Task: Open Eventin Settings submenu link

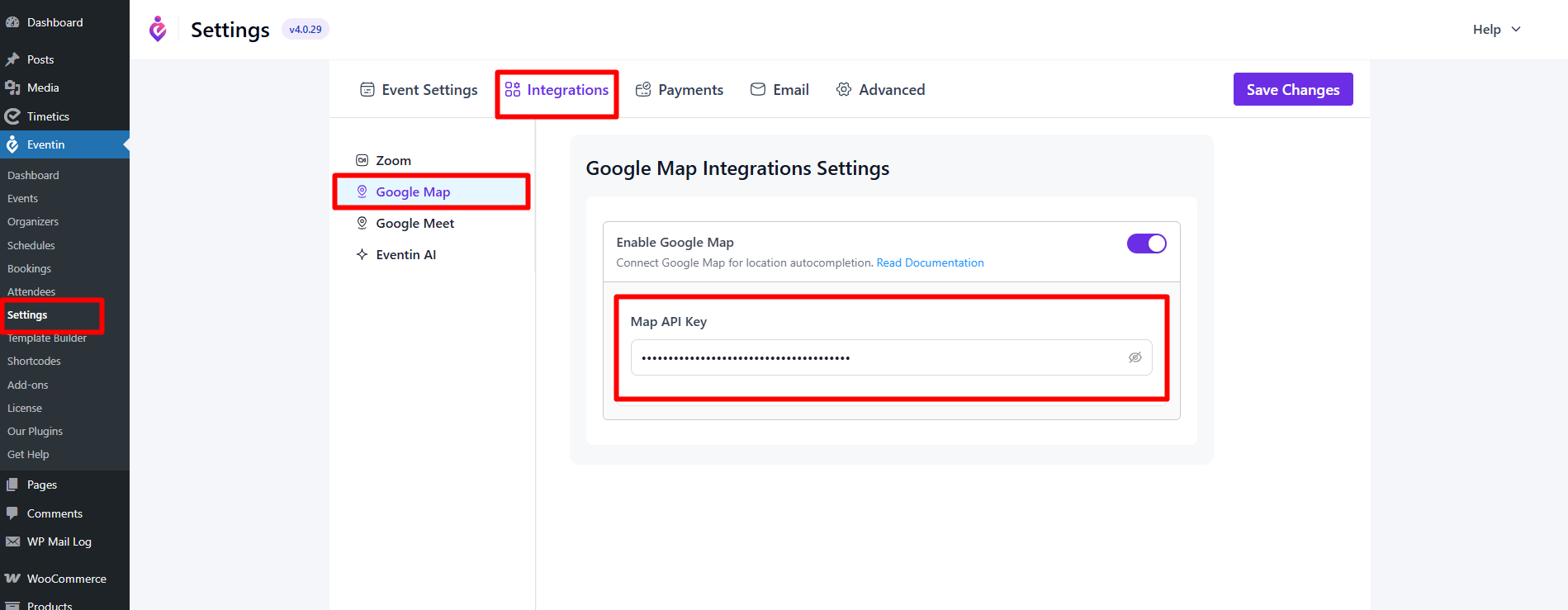Action: (27, 315)
